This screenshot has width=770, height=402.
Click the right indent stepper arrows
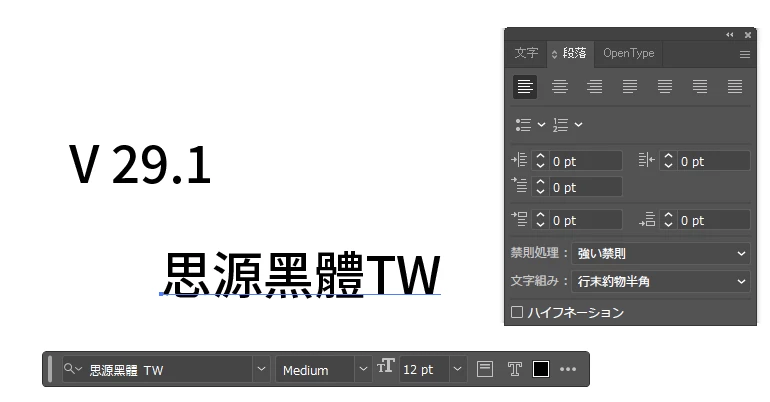(x=668, y=161)
